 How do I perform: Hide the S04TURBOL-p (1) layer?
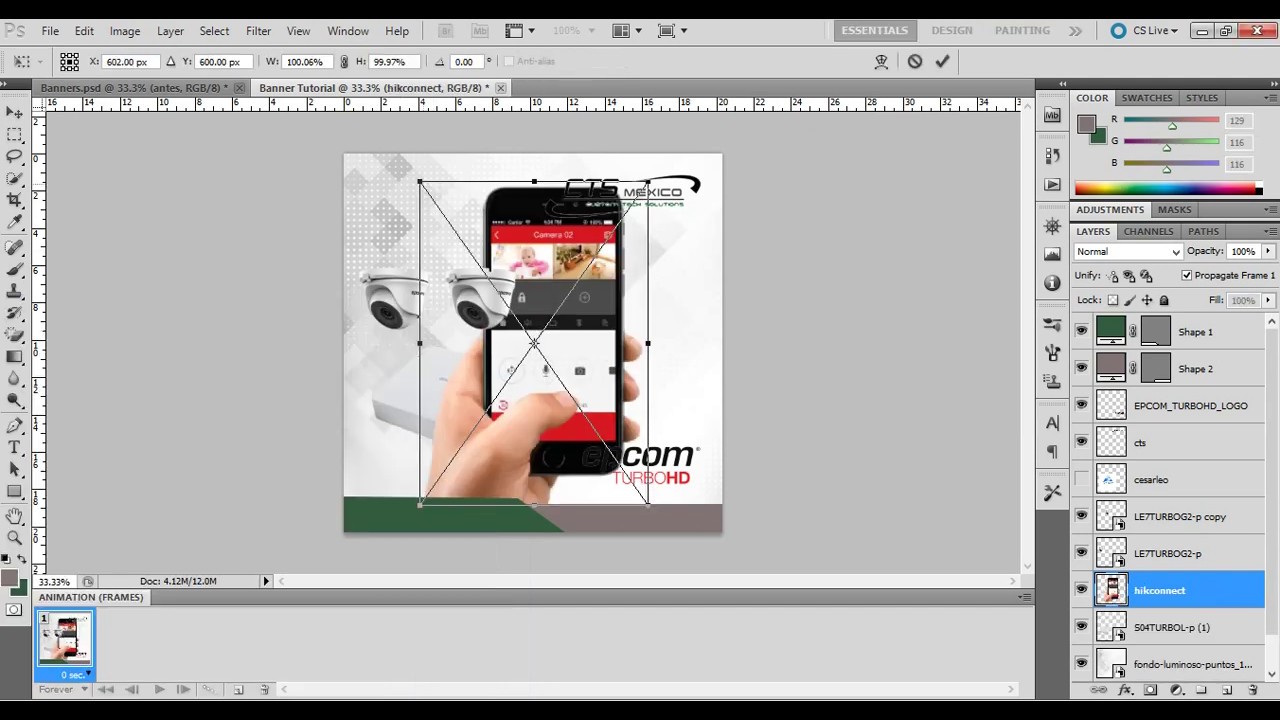pyautogui.click(x=1081, y=627)
